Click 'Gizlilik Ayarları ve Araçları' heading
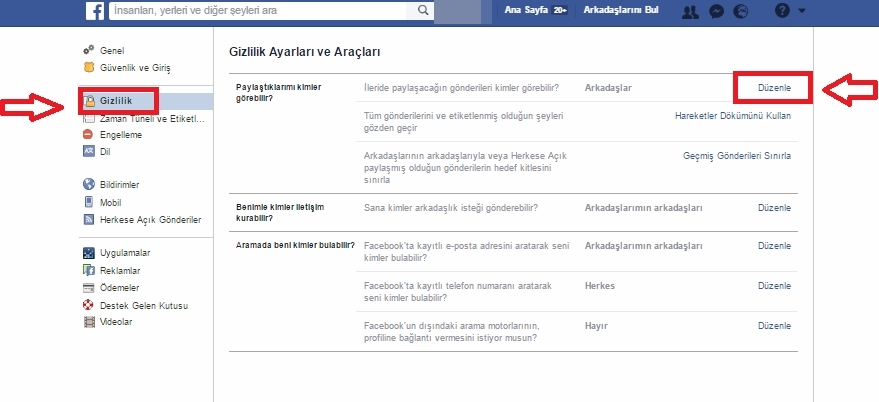This screenshot has height=402, width=879. pyautogui.click(x=304, y=52)
